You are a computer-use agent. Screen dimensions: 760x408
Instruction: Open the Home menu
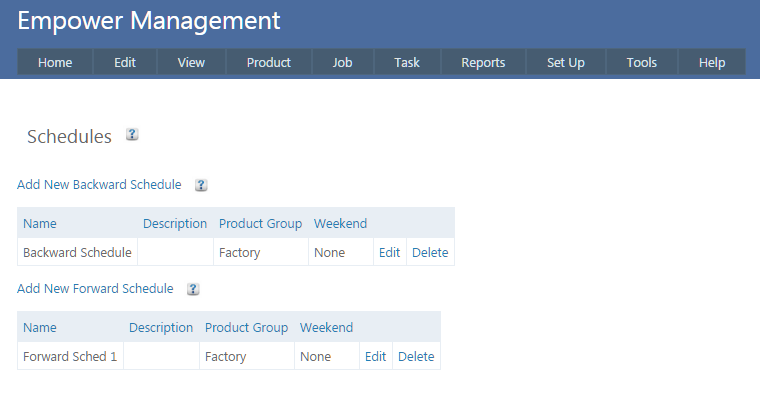click(55, 62)
